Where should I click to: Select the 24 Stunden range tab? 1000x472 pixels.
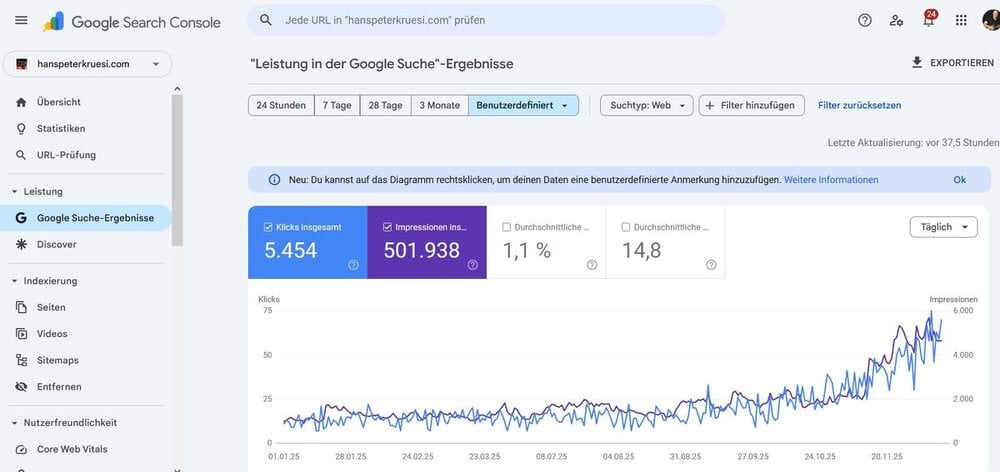(281, 105)
